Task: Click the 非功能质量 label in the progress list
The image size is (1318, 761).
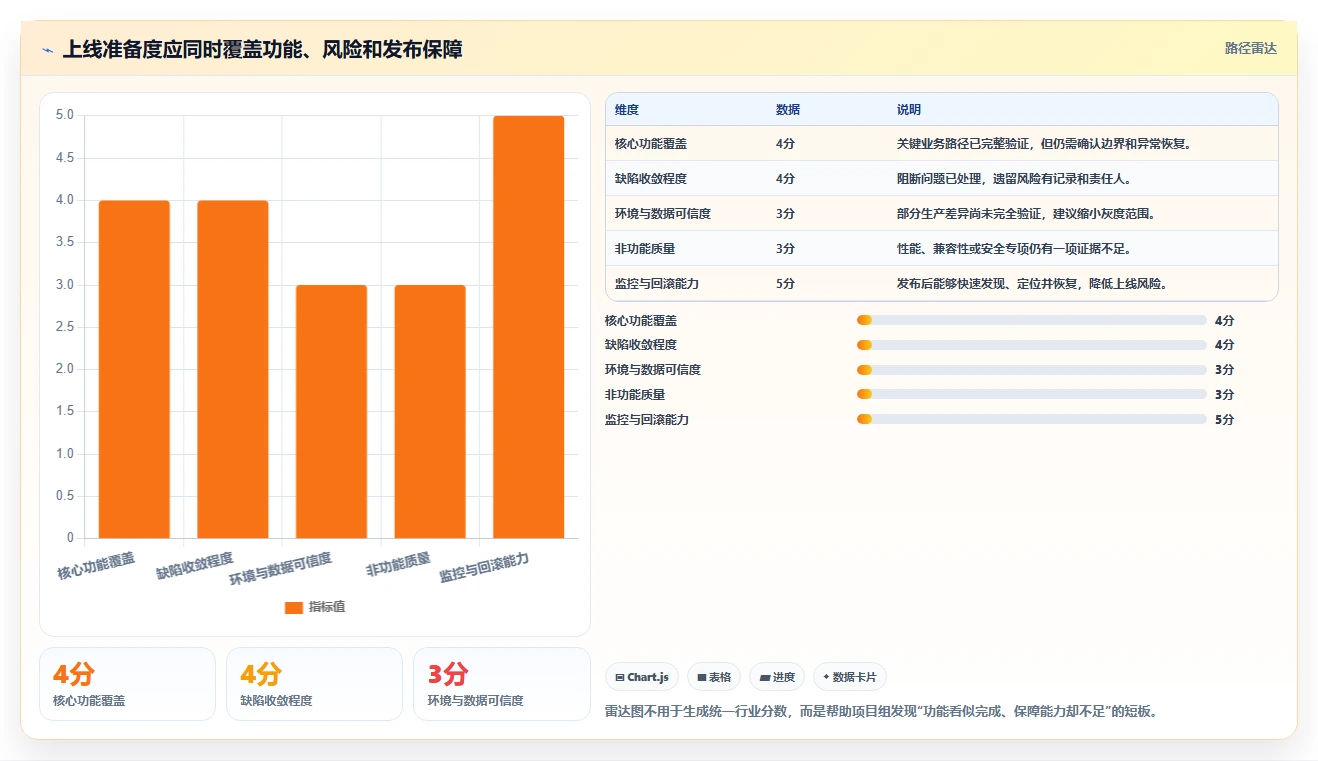Action: click(635, 395)
